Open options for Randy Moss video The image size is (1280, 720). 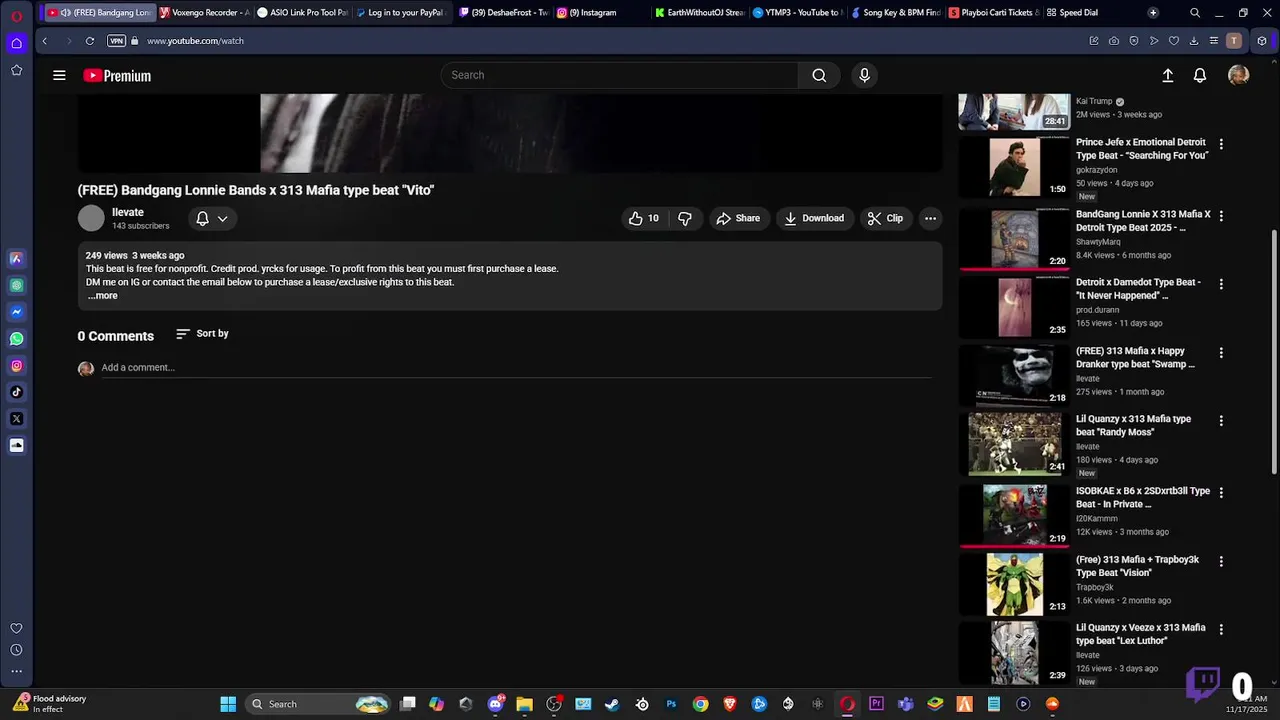point(1221,421)
